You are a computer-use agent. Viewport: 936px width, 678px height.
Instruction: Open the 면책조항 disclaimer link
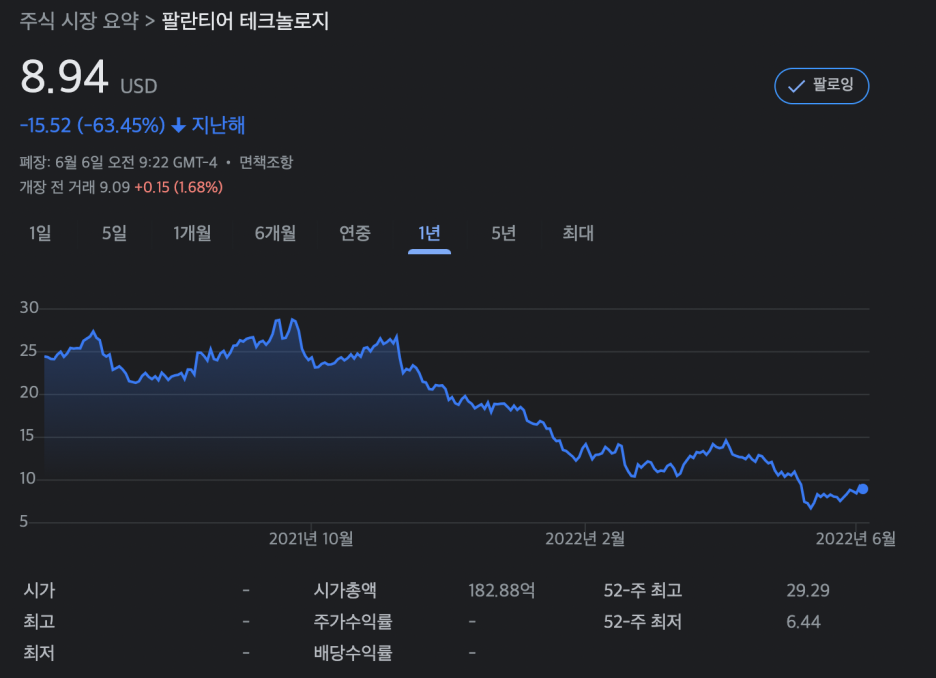tap(266, 162)
